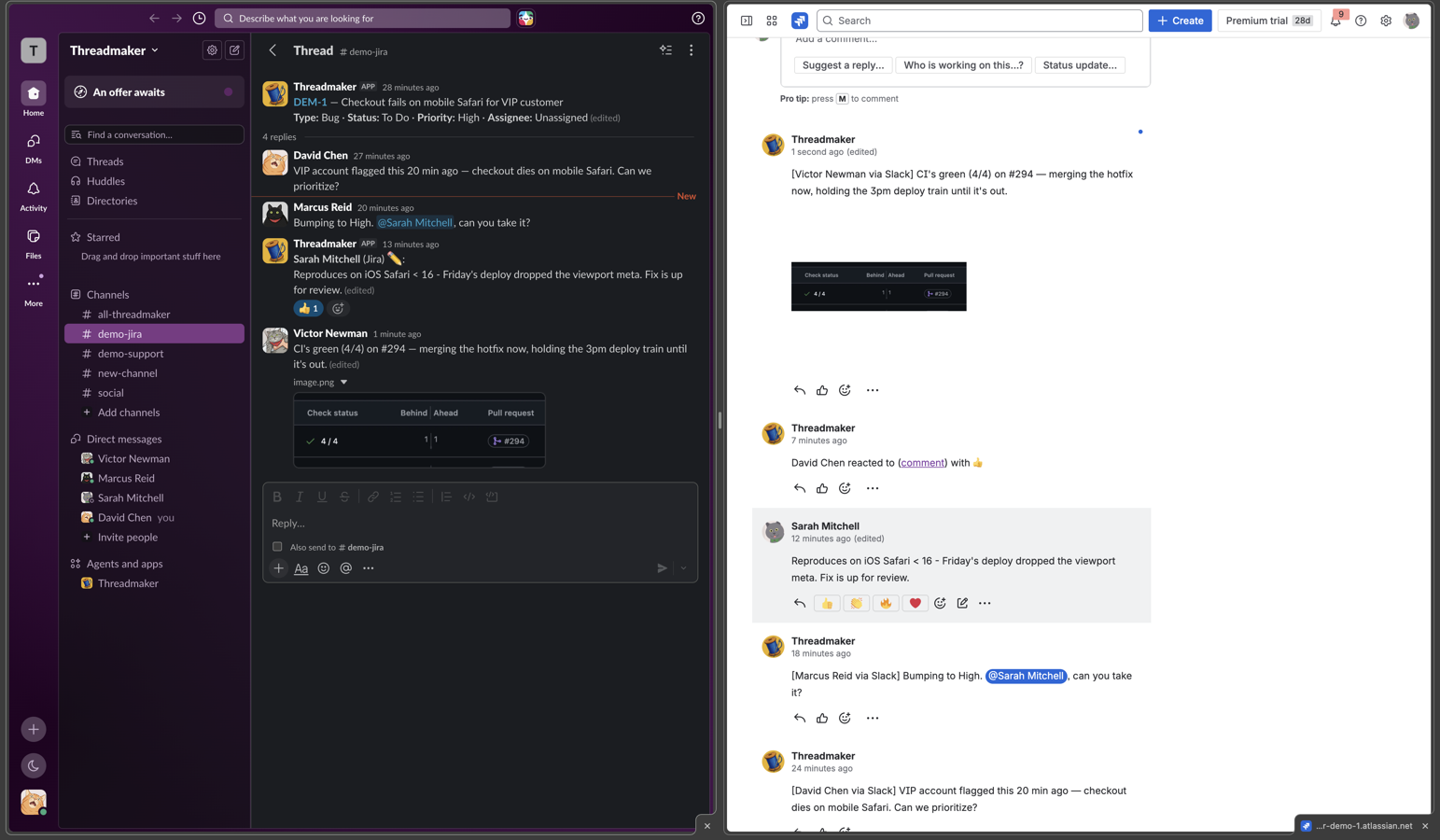Open More options in Slack sidebar

(34, 290)
